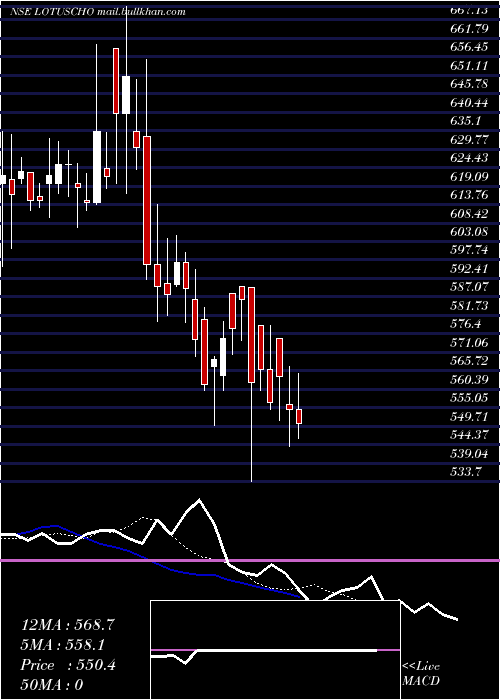Click the 50MA : 0 label
The height and width of the screenshot is (700, 500).
click(52, 685)
